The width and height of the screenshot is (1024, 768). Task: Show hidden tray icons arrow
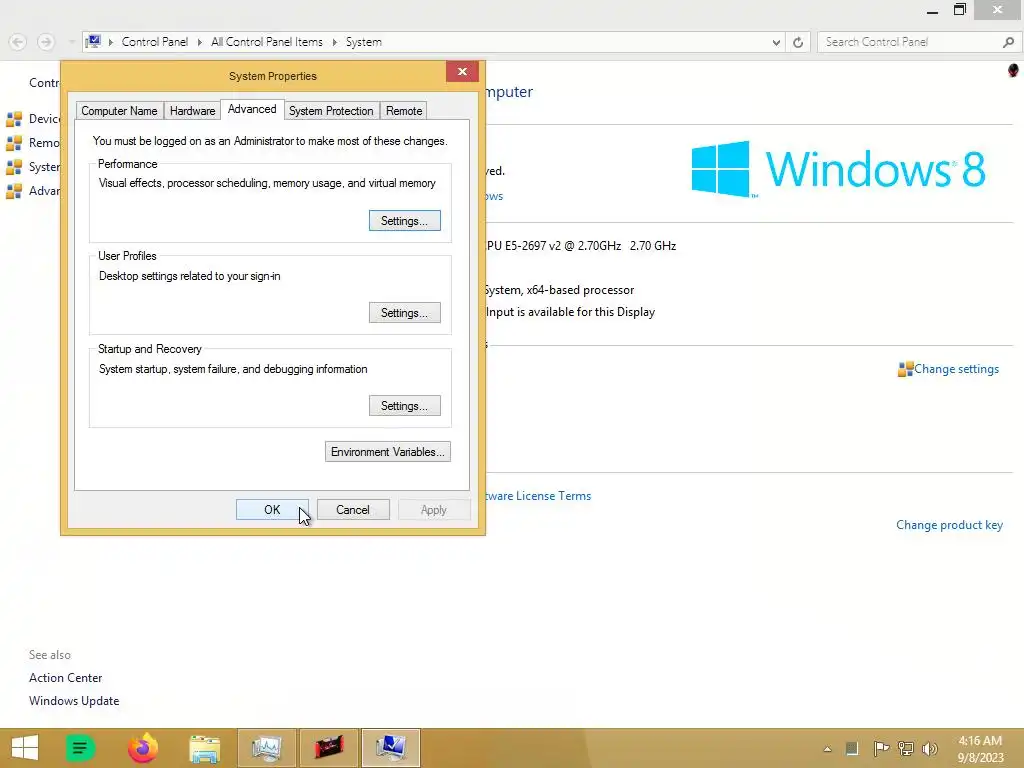point(827,749)
